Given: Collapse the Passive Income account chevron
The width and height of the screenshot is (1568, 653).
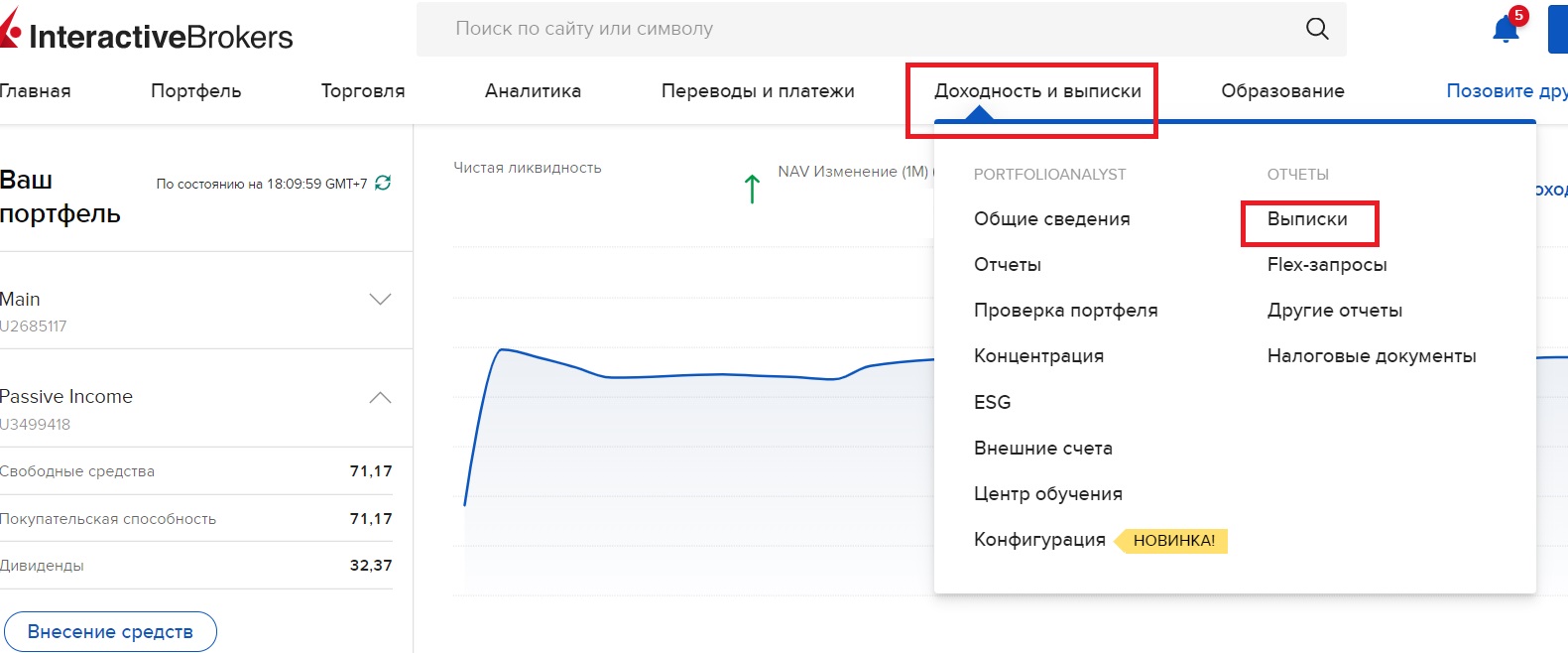Looking at the screenshot, I should pyautogui.click(x=380, y=397).
